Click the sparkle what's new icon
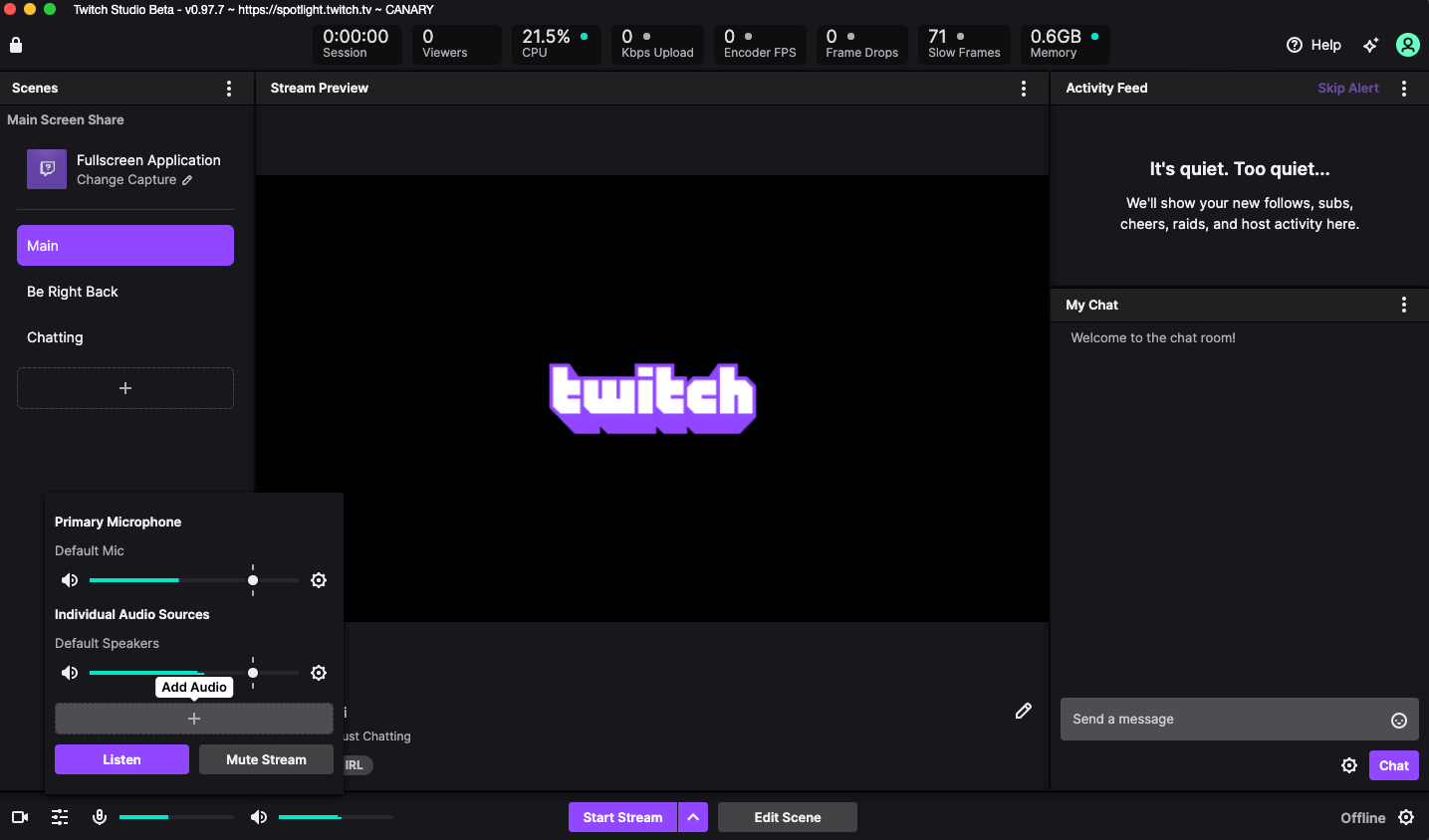1429x840 pixels. coord(1371,45)
